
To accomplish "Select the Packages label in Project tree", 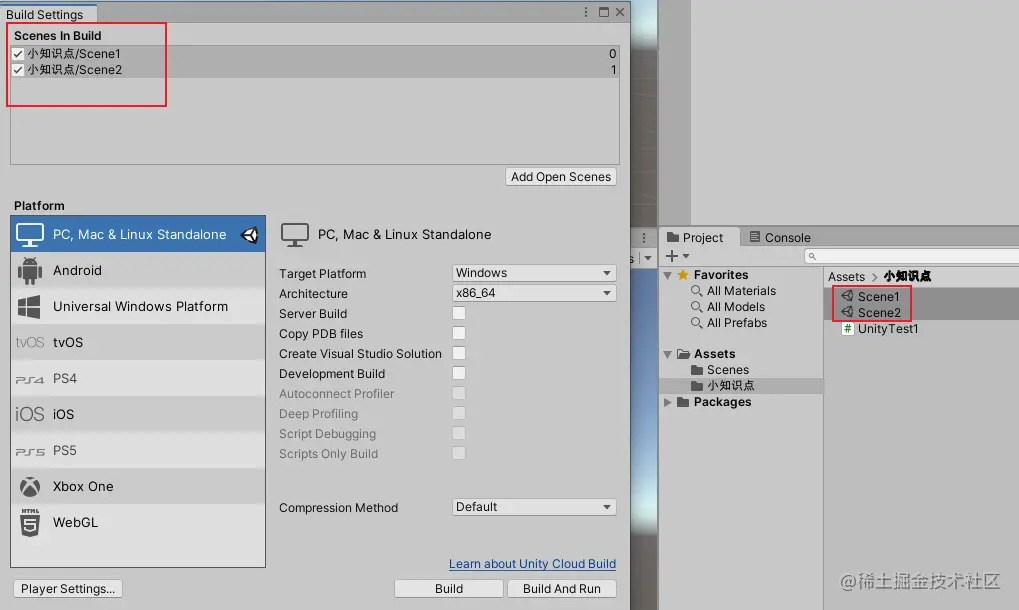I will (722, 402).
